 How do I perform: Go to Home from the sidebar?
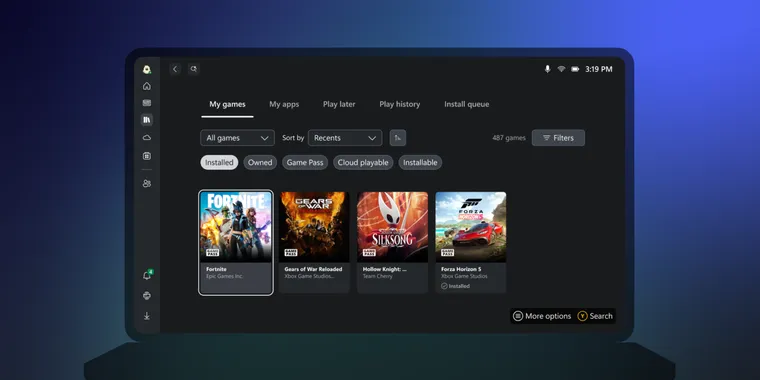(147, 86)
